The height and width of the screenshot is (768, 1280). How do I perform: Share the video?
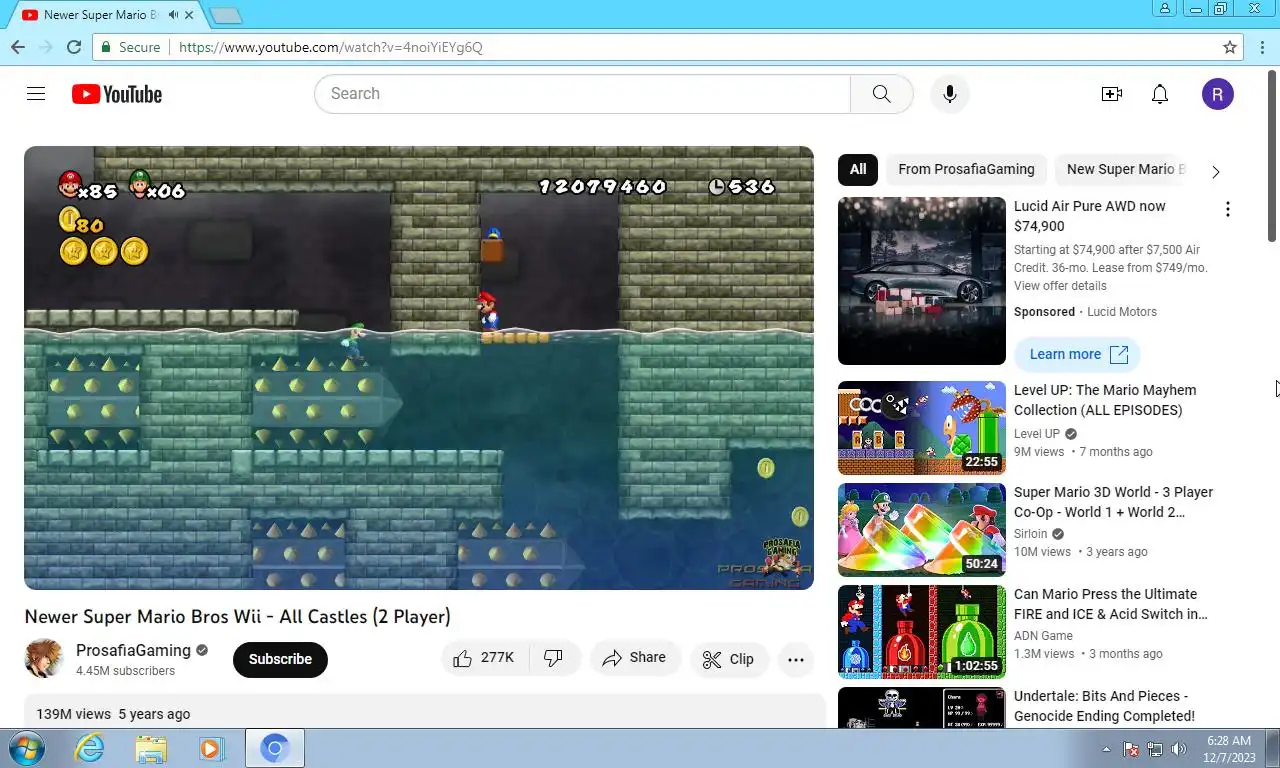[634, 658]
